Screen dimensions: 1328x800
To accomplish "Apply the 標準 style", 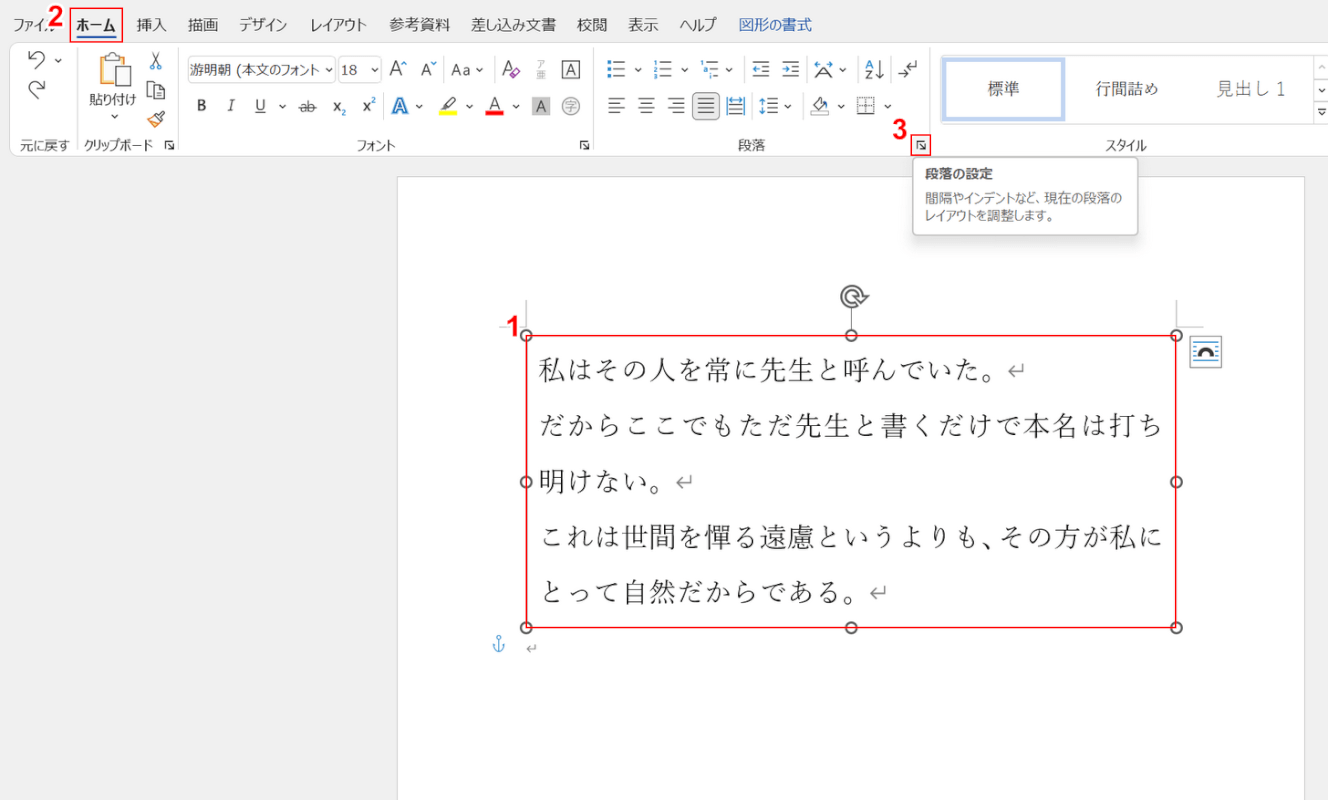I will [x=1004, y=89].
